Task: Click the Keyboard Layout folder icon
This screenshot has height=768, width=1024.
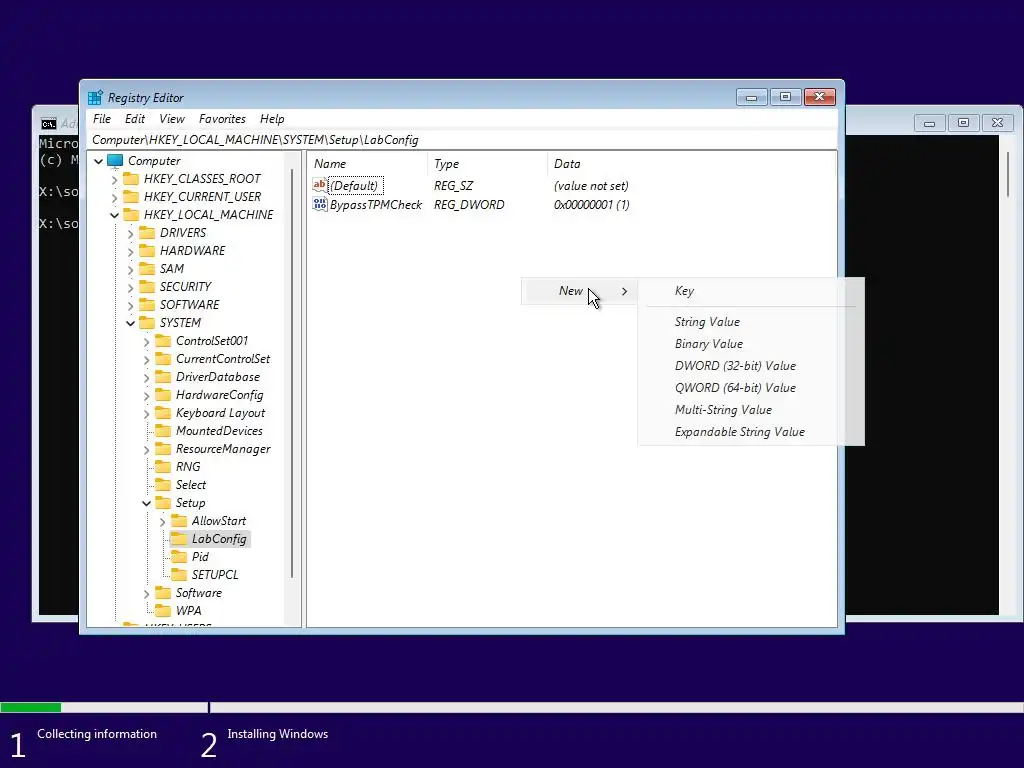Action: (163, 413)
